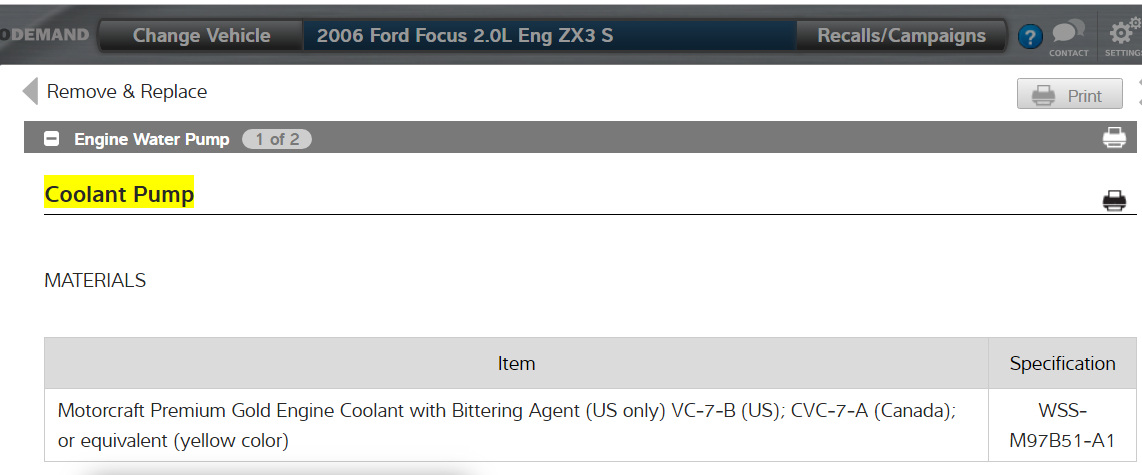Select the 2006 Ford Focus vehicle title

click(465, 36)
